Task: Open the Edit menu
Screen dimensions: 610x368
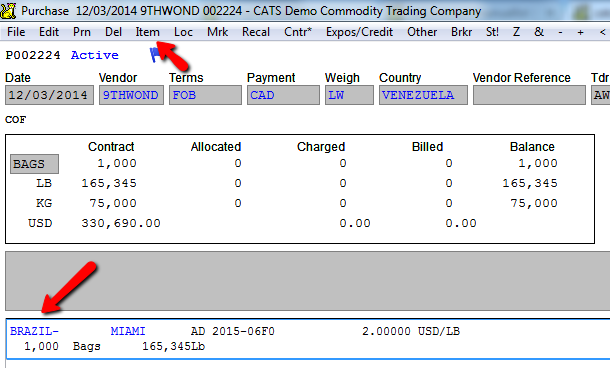Action: click(x=49, y=32)
